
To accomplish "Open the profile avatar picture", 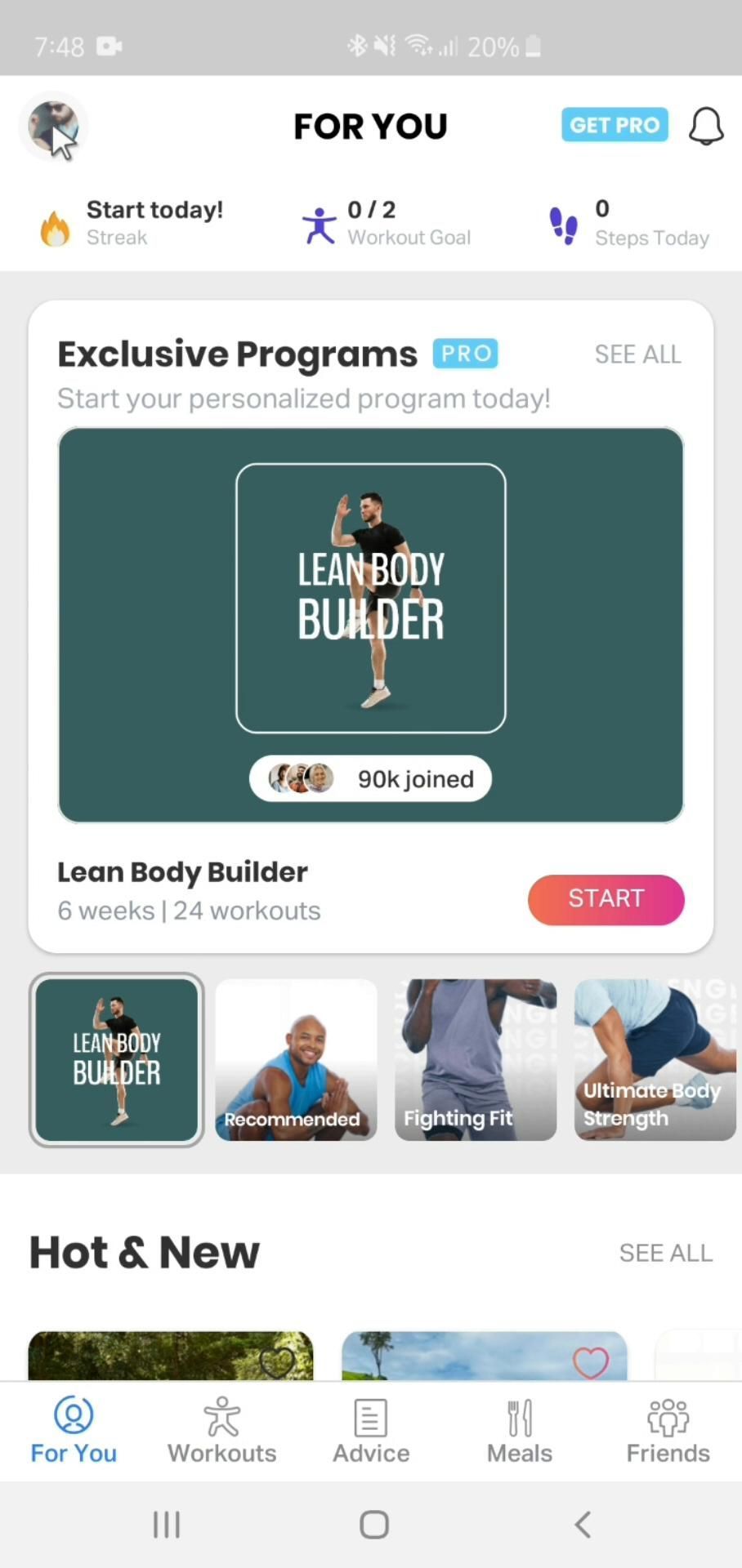I will coord(53,127).
